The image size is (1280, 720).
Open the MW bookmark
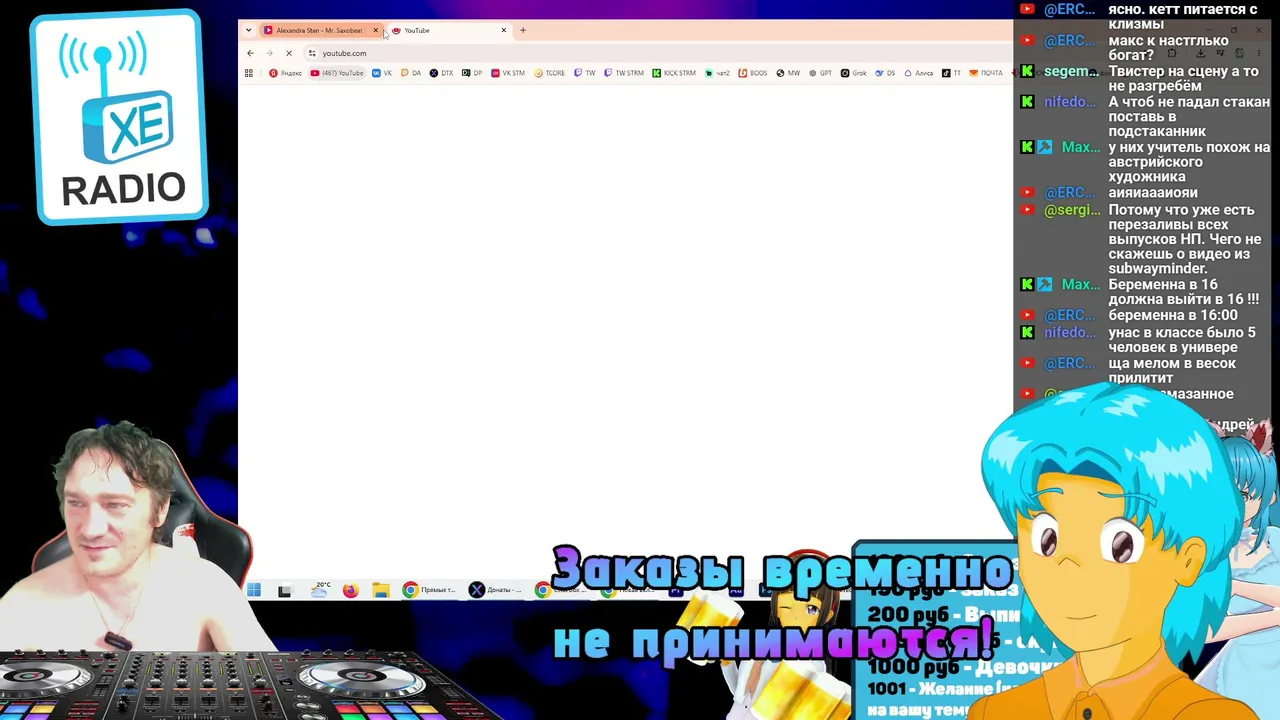(x=788, y=73)
